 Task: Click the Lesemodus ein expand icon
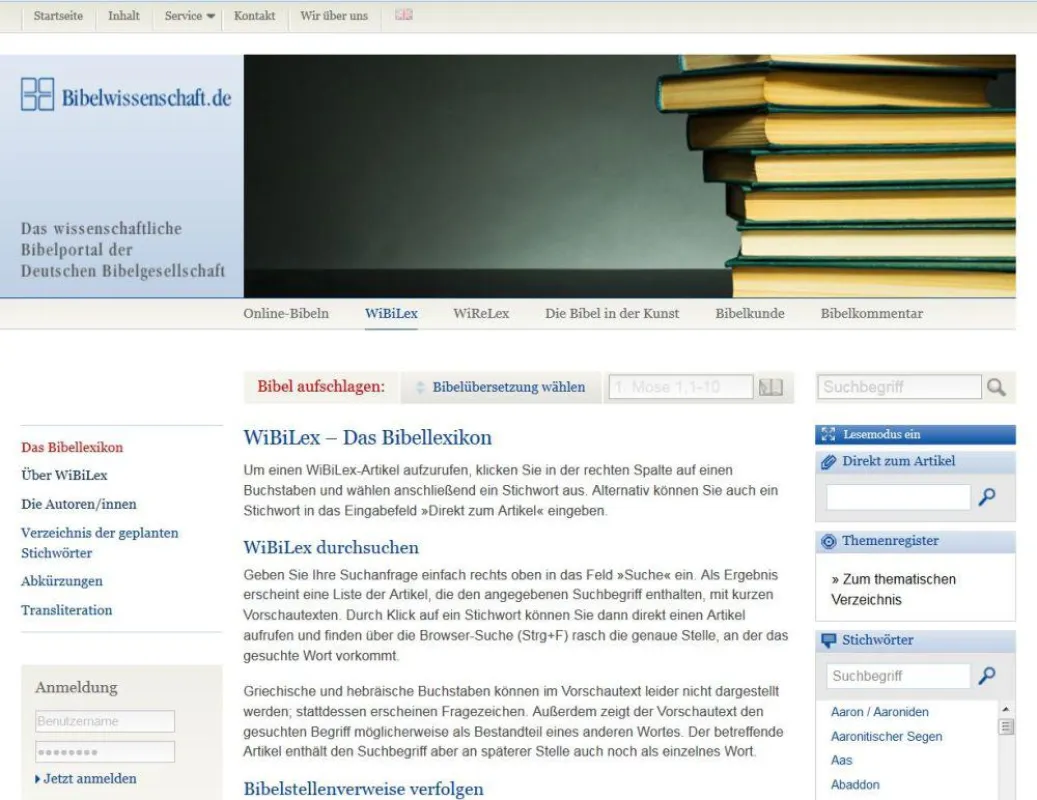pos(828,434)
